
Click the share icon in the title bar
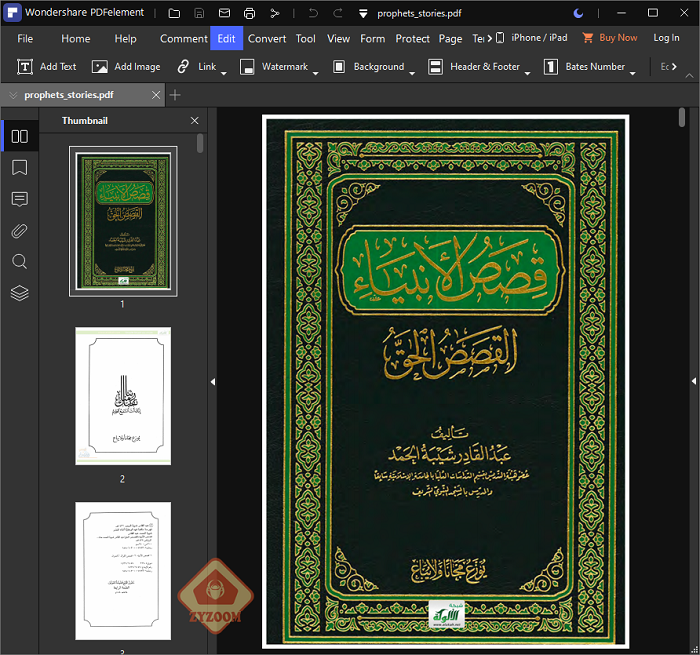point(275,13)
